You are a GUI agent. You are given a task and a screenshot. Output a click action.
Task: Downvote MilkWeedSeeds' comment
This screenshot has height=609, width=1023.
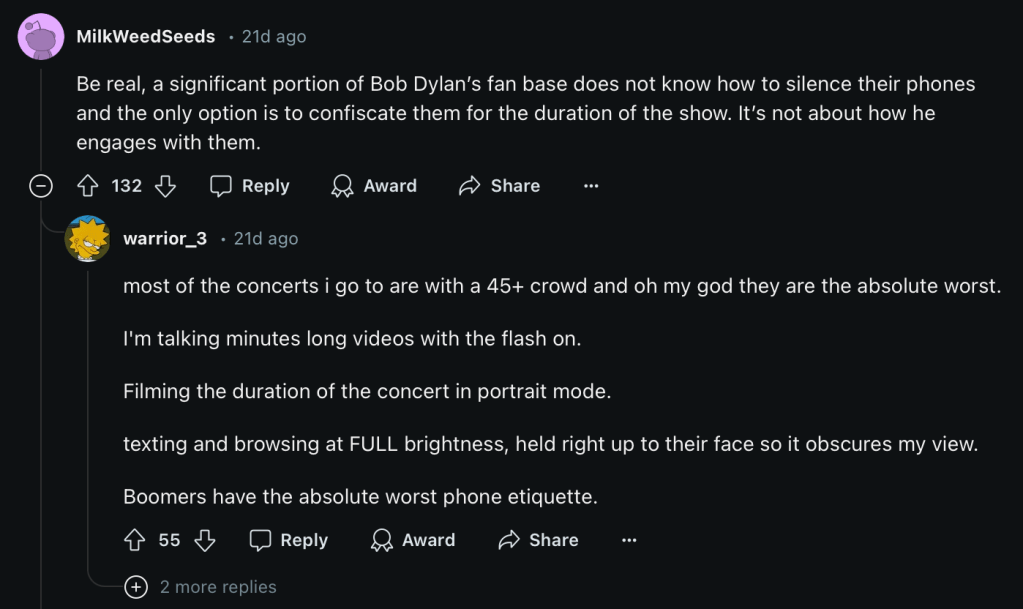[x=166, y=186]
